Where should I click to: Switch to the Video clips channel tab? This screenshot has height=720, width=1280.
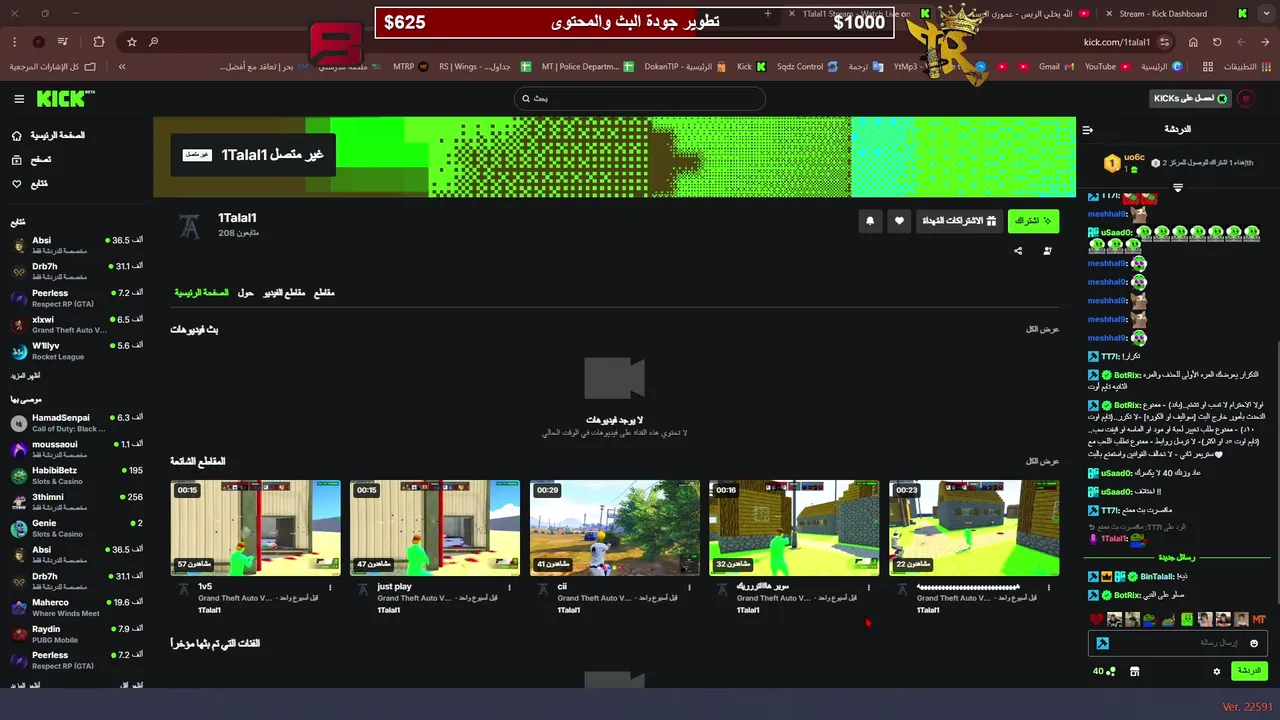pyautogui.click(x=284, y=293)
